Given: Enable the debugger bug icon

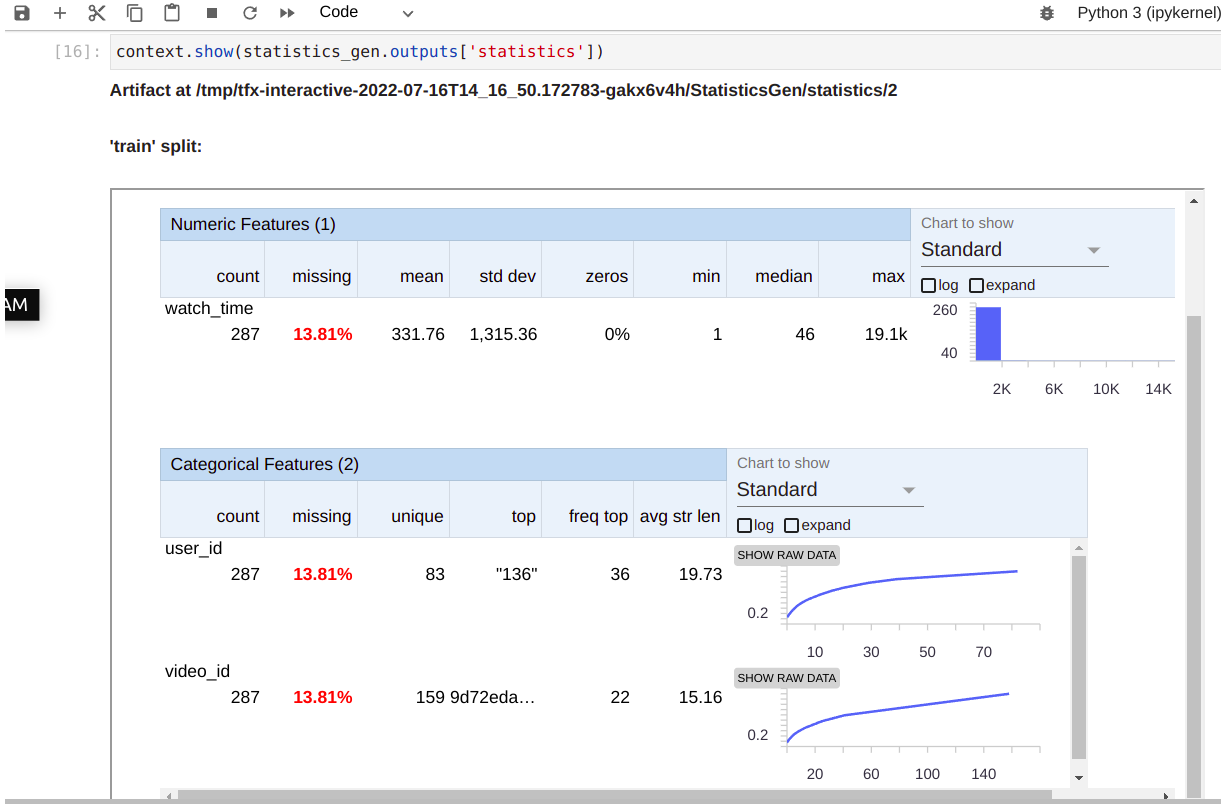Looking at the screenshot, I should coord(1047,13).
